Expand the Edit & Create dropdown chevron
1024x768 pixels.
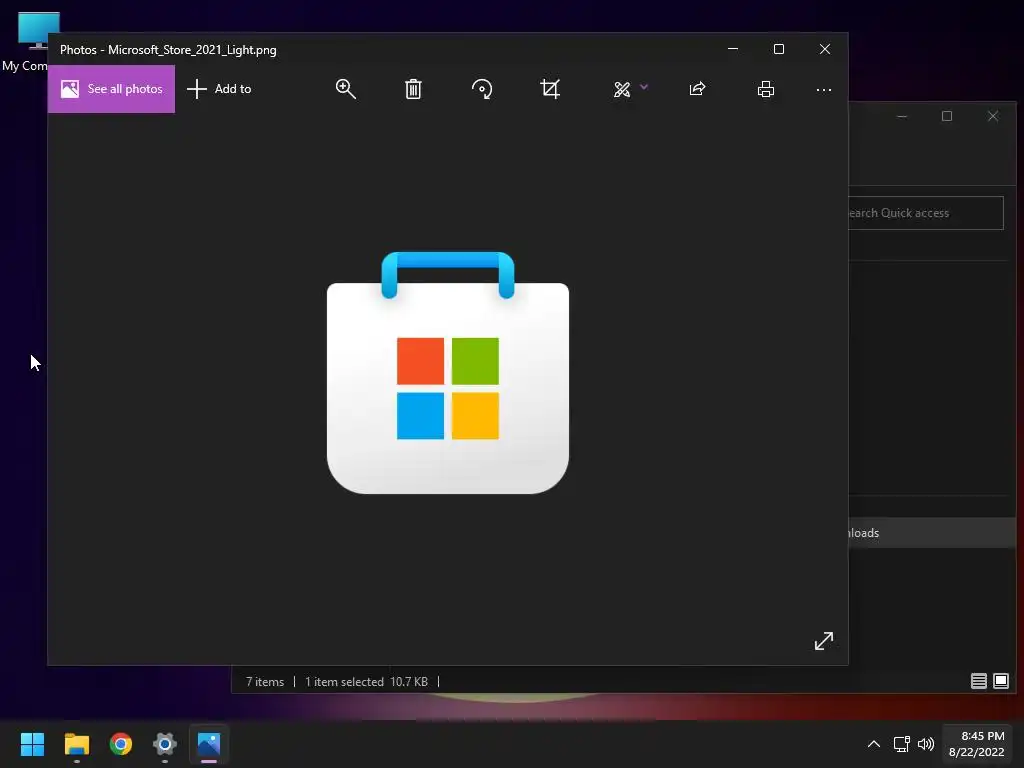(644, 87)
